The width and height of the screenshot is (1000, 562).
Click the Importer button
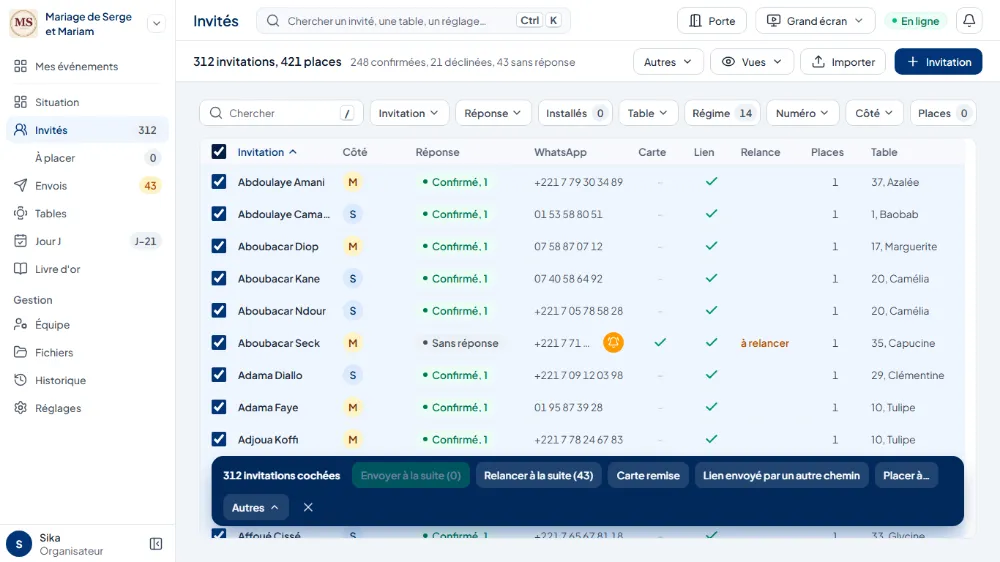pos(843,62)
